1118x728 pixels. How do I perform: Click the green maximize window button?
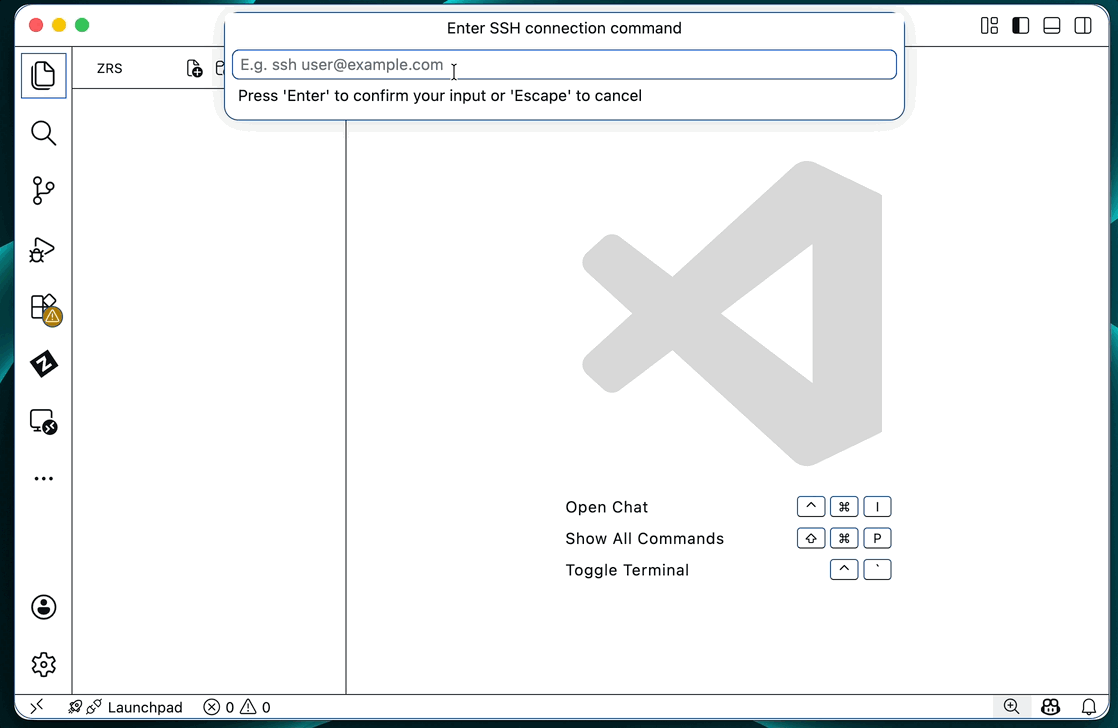(82, 26)
